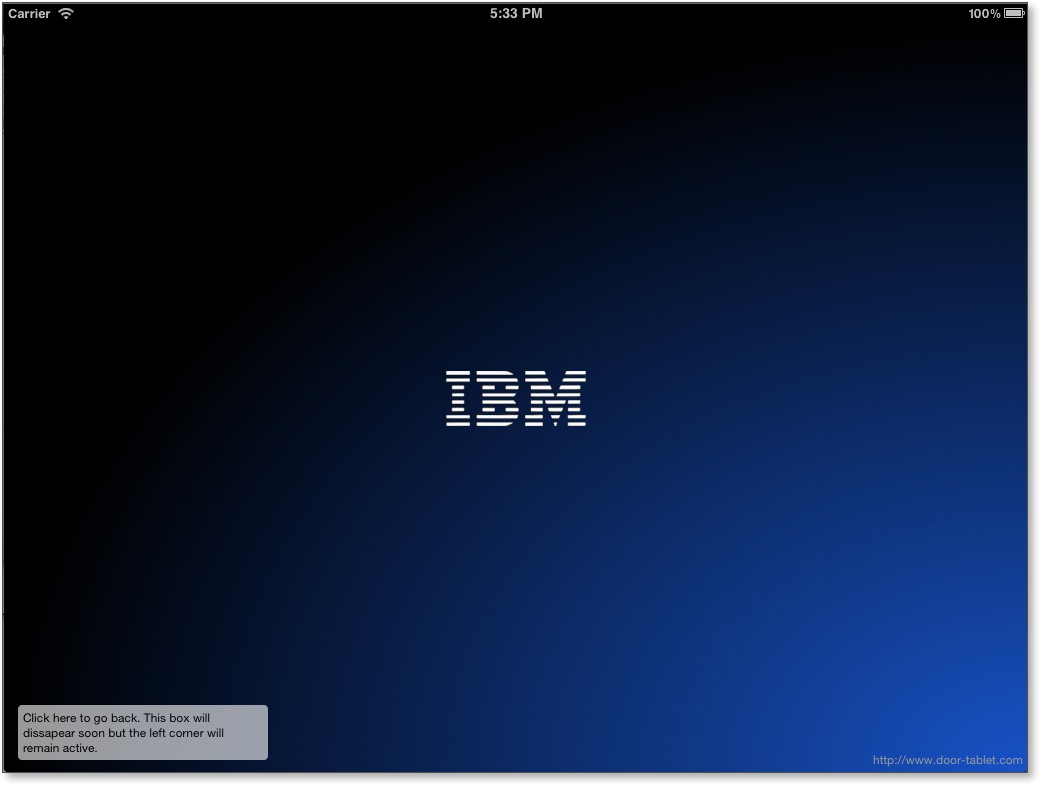
Task: Click the 100% battery percentage text
Action: point(984,13)
